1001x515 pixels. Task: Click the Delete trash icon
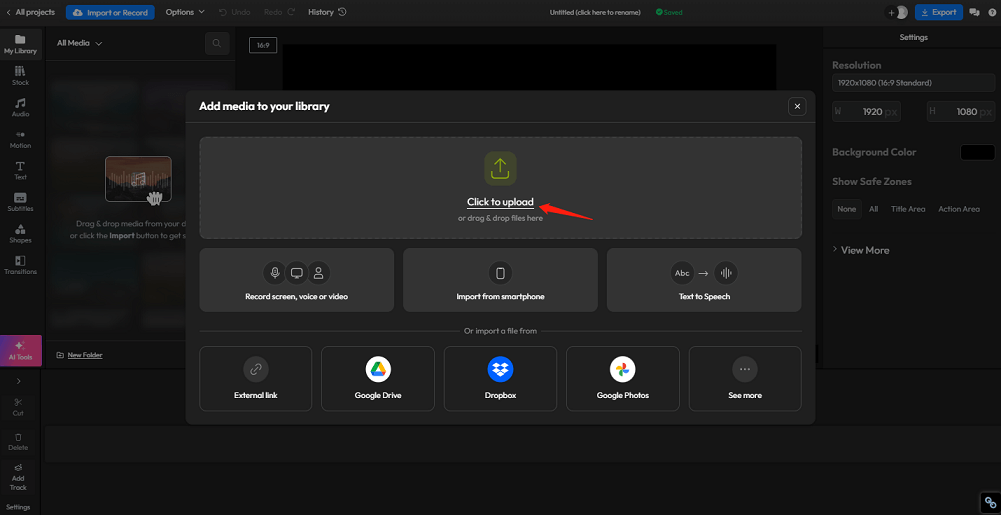18,441
